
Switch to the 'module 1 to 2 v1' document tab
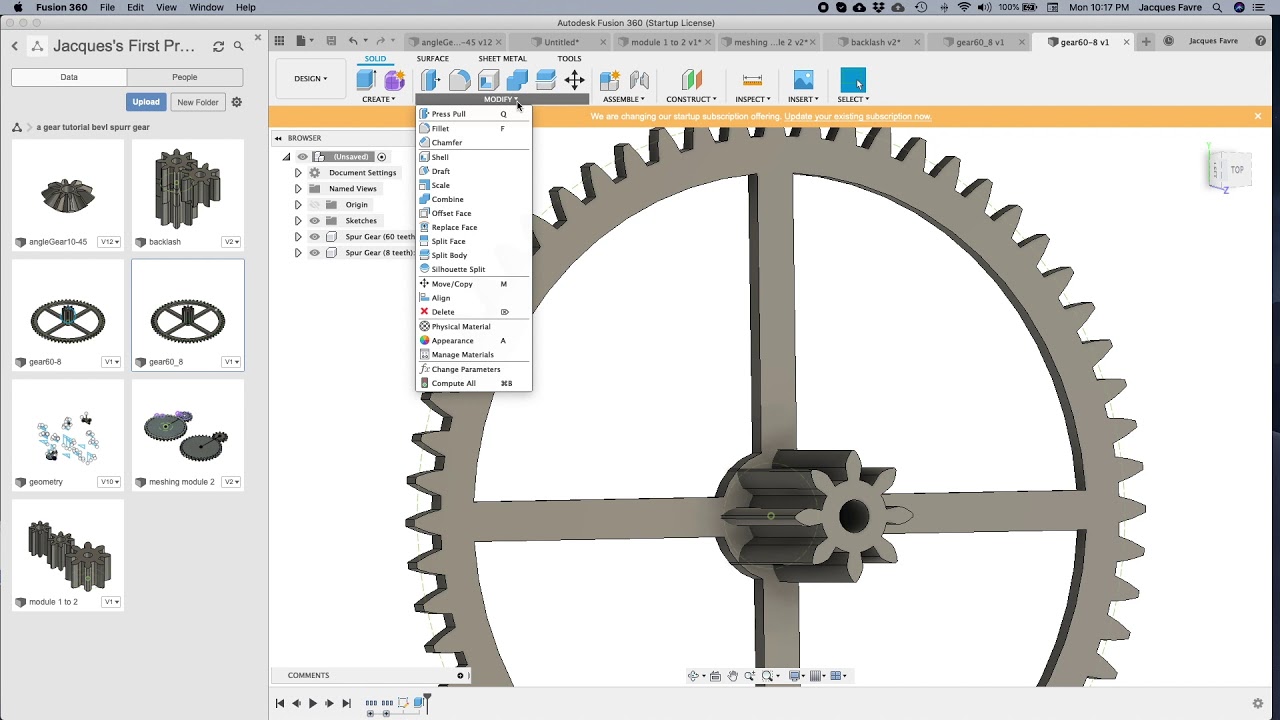point(666,42)
